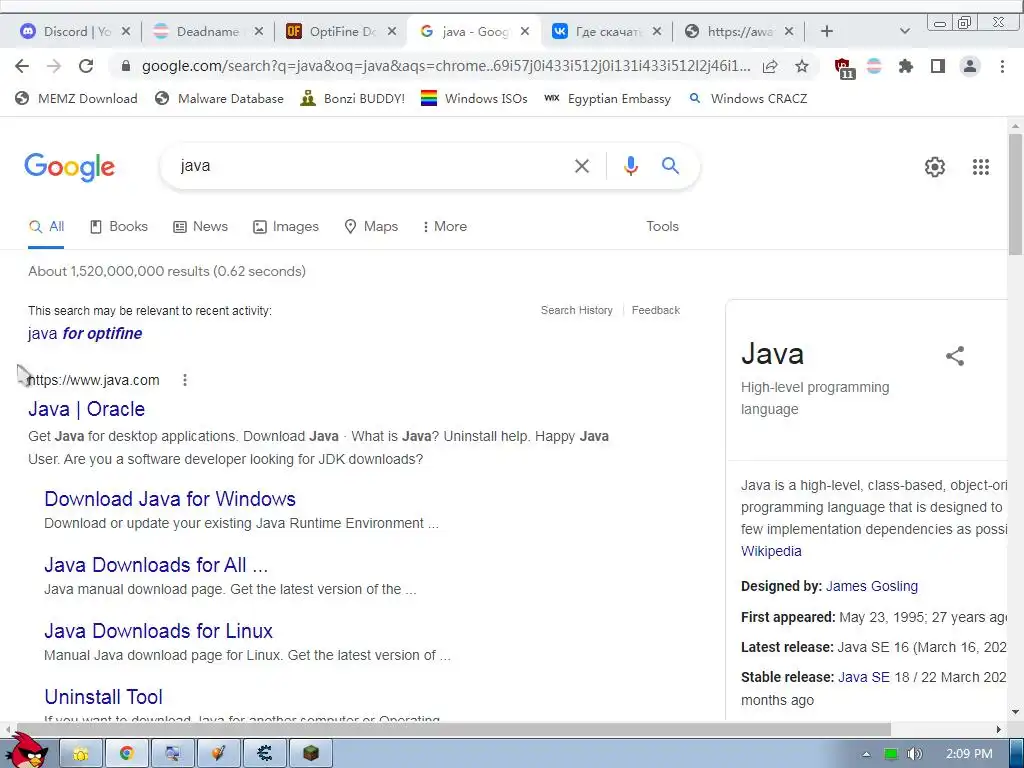
Task: Open Chrome from the taskbar
Action: (x=127, y=754)
